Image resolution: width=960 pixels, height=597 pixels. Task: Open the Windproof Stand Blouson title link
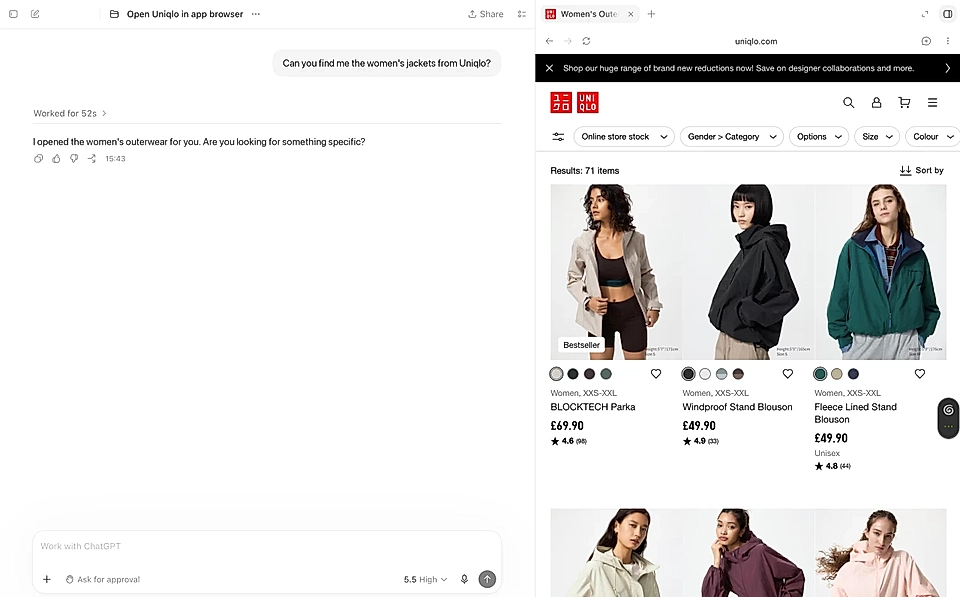tap(737, 407)
